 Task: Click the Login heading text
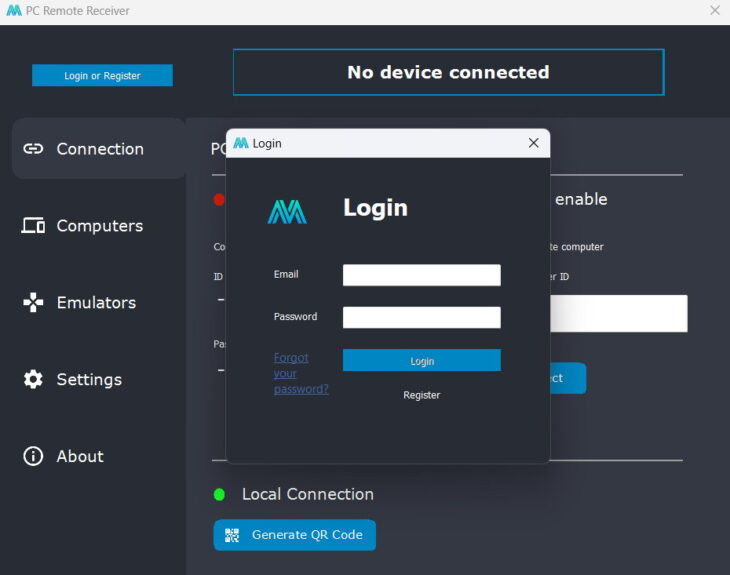pyautogui.click(x=375, y=208)
